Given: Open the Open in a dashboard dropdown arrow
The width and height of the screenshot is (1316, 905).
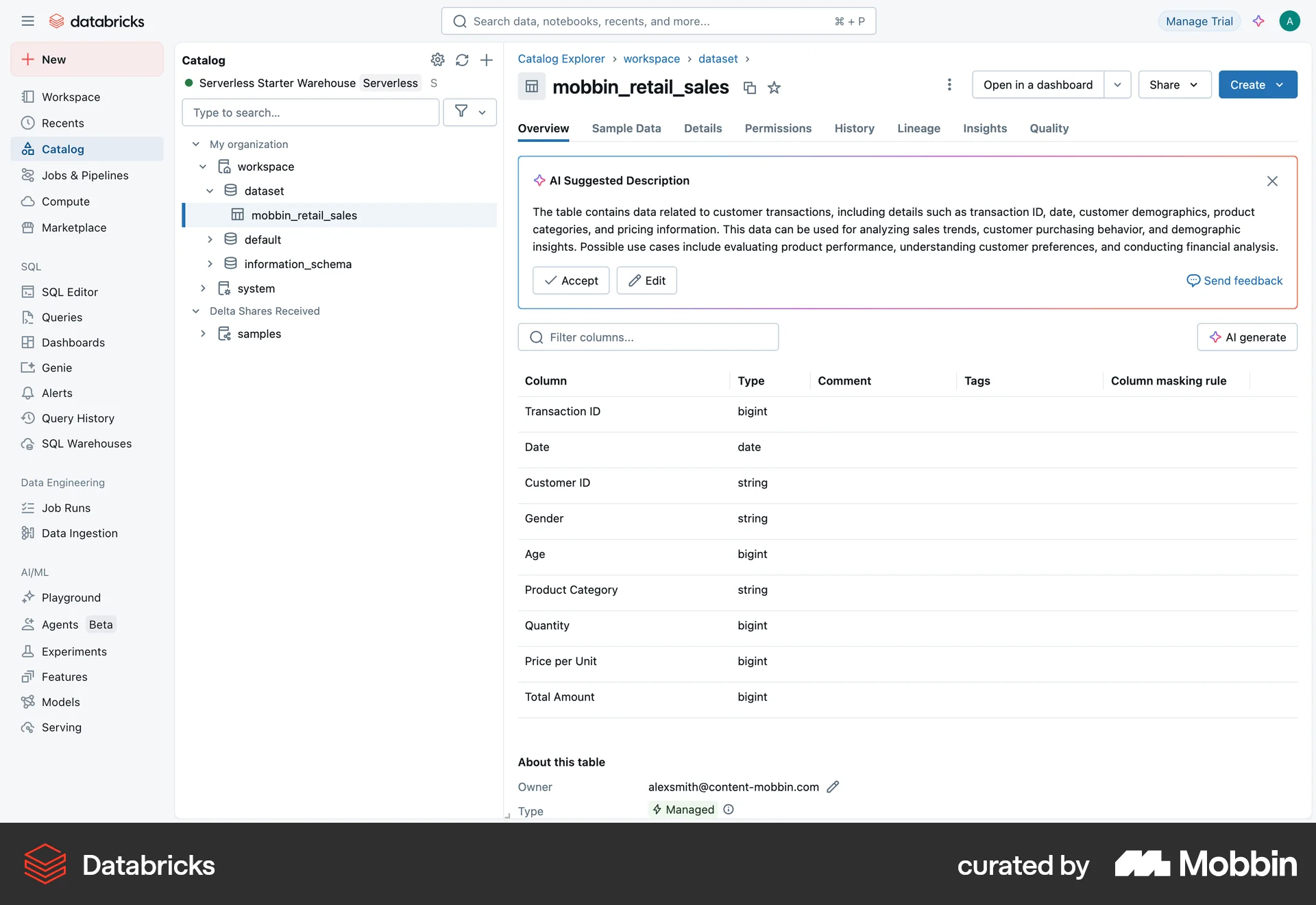Looking at the screenshot, I should point(1117,84).
